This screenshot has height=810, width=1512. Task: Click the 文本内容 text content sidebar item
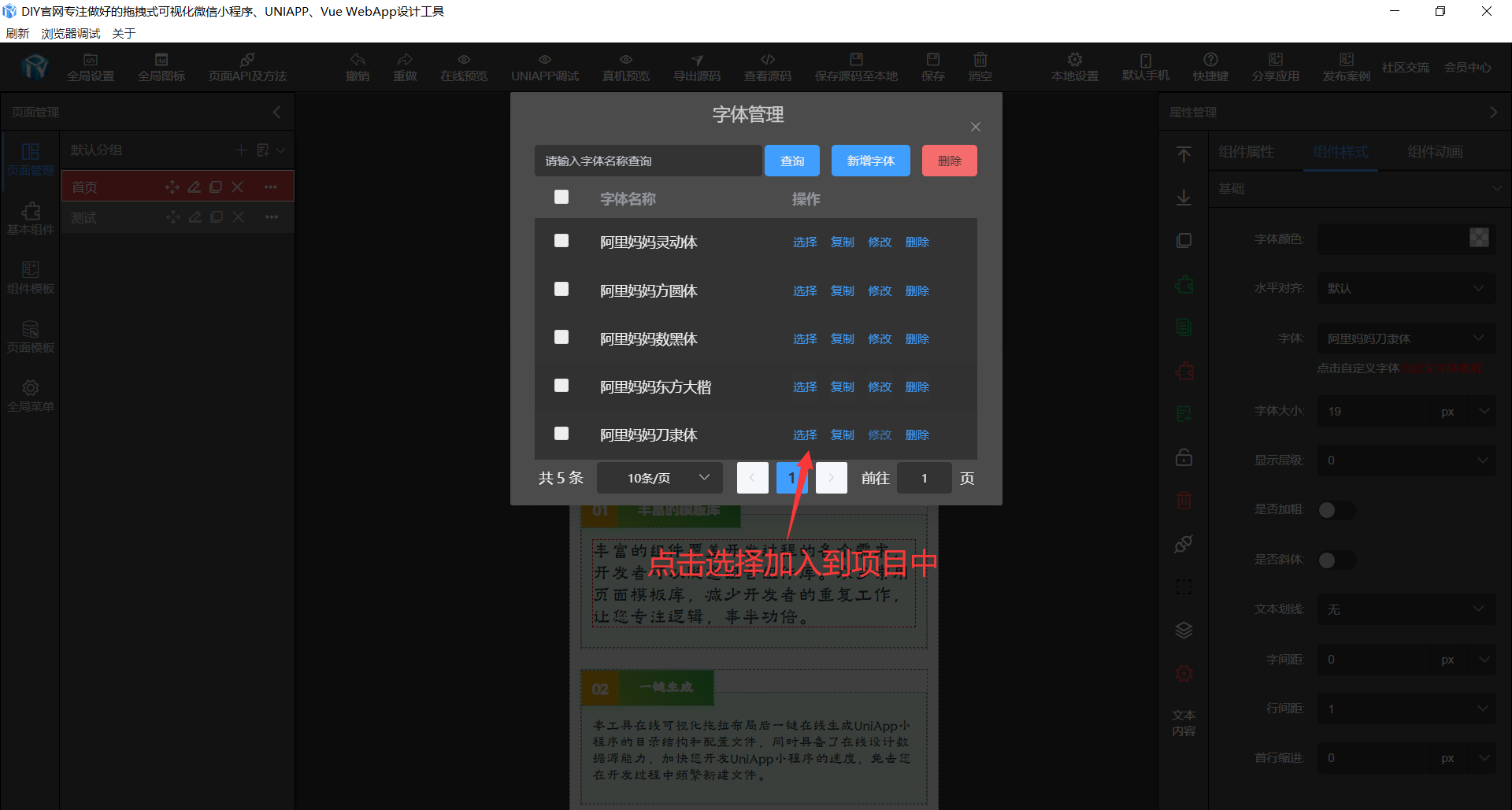(1184, 723)
